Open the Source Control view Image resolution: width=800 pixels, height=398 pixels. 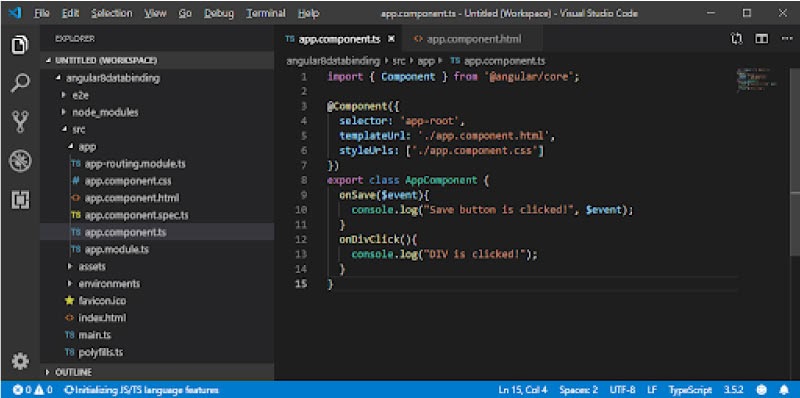[x=20, y=122]
